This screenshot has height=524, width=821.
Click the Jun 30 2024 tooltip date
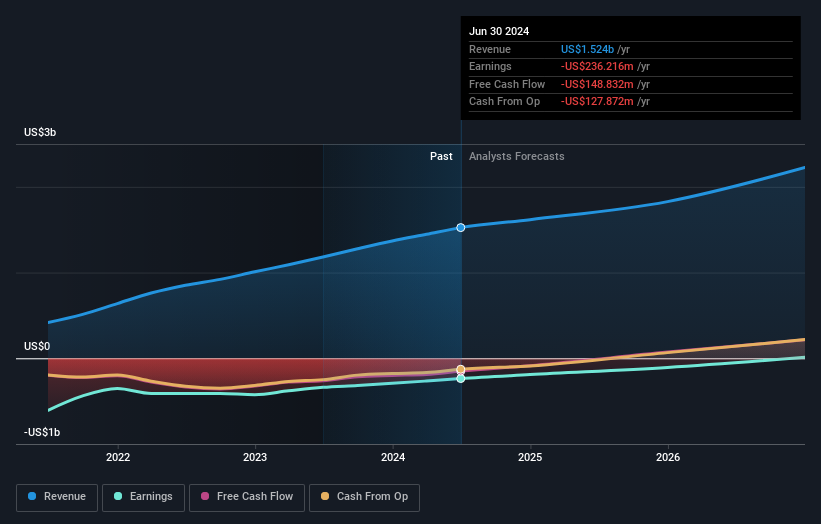tap(499, 31)
